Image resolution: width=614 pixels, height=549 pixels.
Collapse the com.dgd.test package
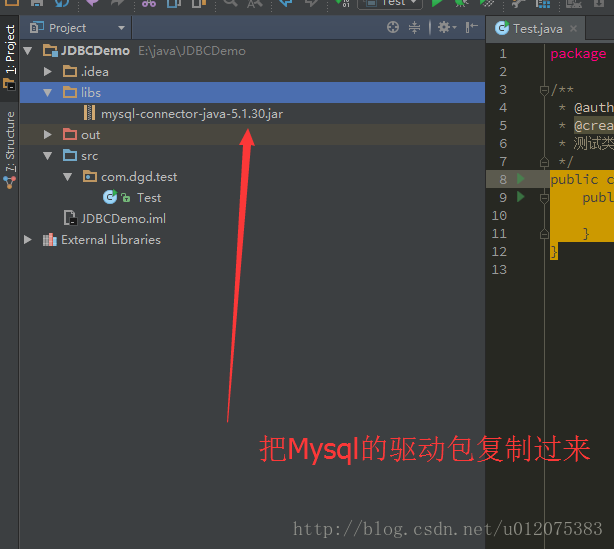(x=67, y=177)
